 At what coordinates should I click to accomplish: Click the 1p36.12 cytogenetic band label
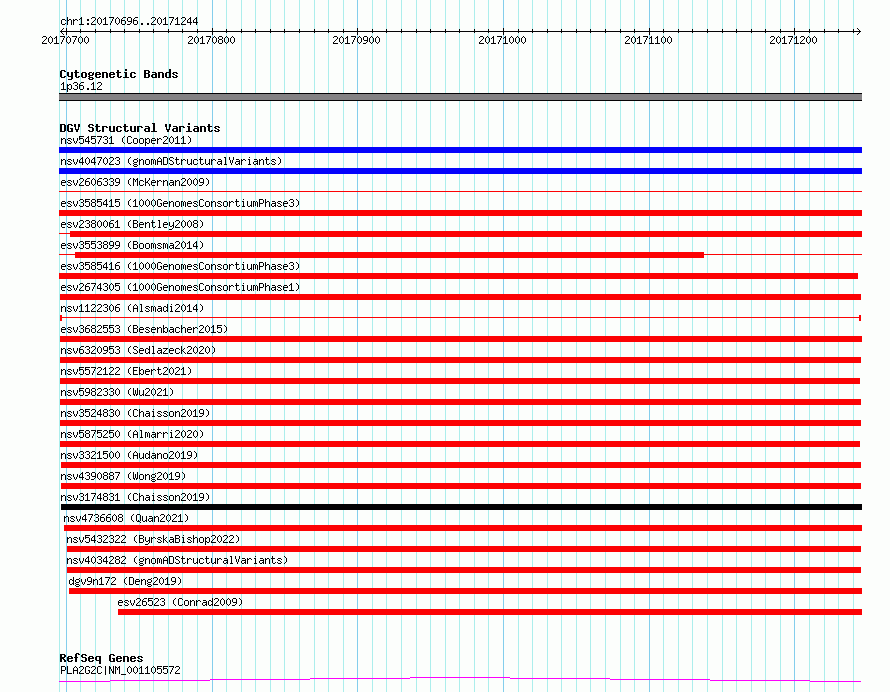81,86
